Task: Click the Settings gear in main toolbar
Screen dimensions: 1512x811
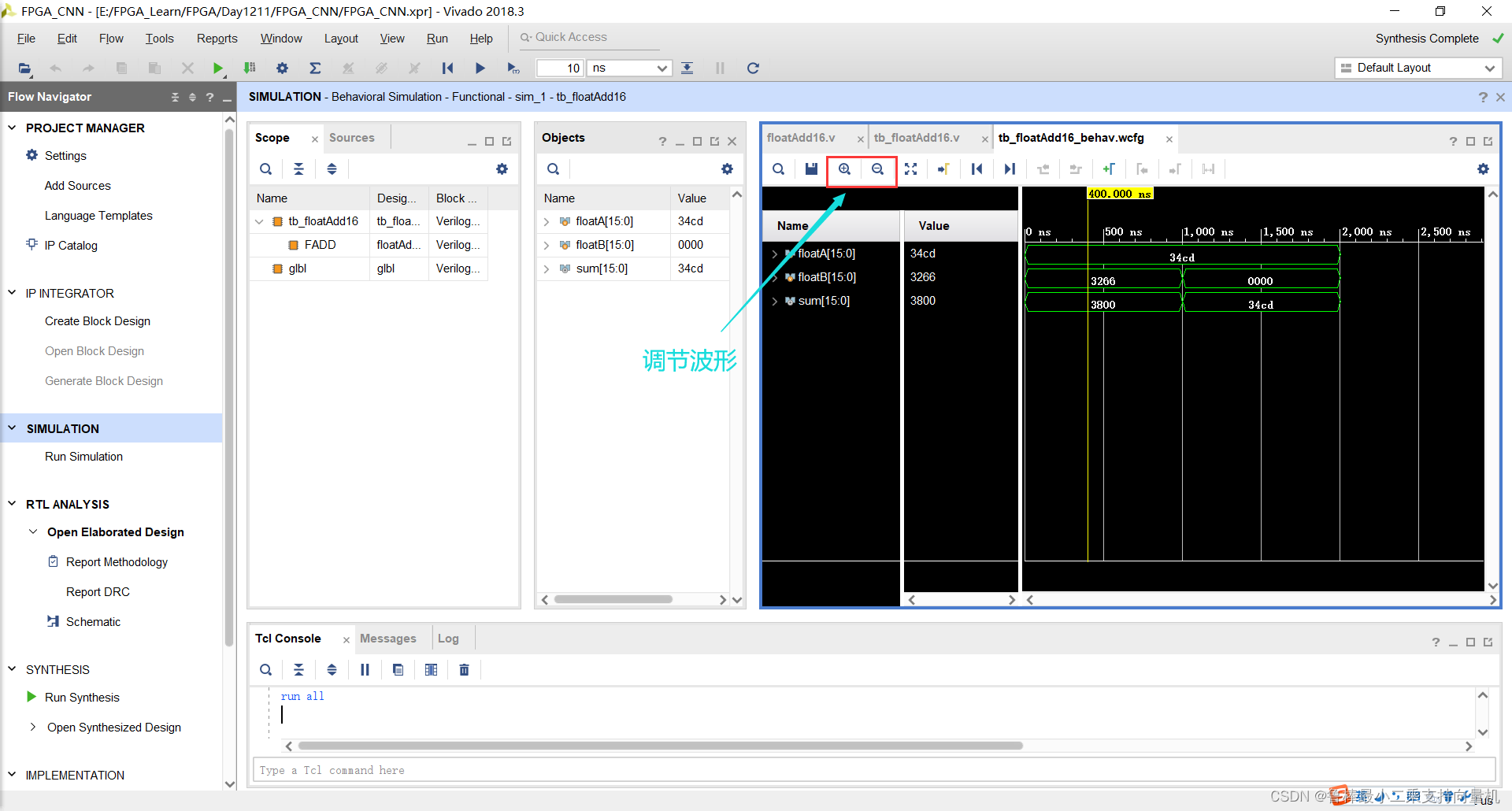Action: click(282, 69)
